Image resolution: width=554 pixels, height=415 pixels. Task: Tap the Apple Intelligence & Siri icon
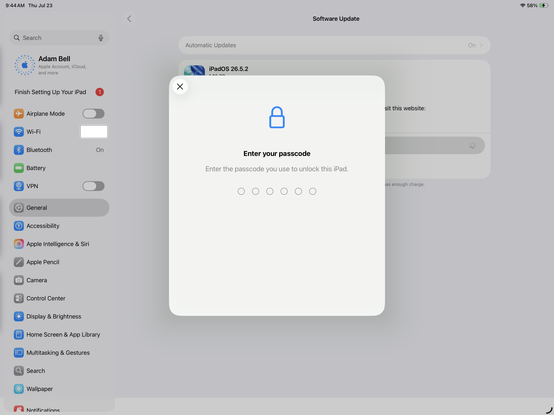point(19,244)
